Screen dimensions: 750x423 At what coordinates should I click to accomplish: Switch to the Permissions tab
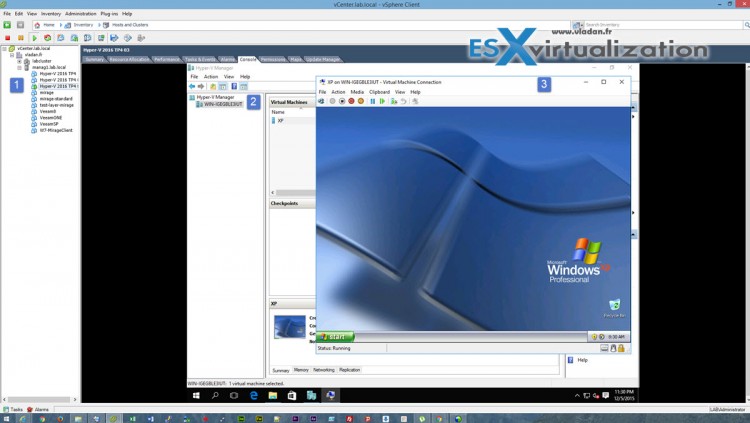(273, 59)
